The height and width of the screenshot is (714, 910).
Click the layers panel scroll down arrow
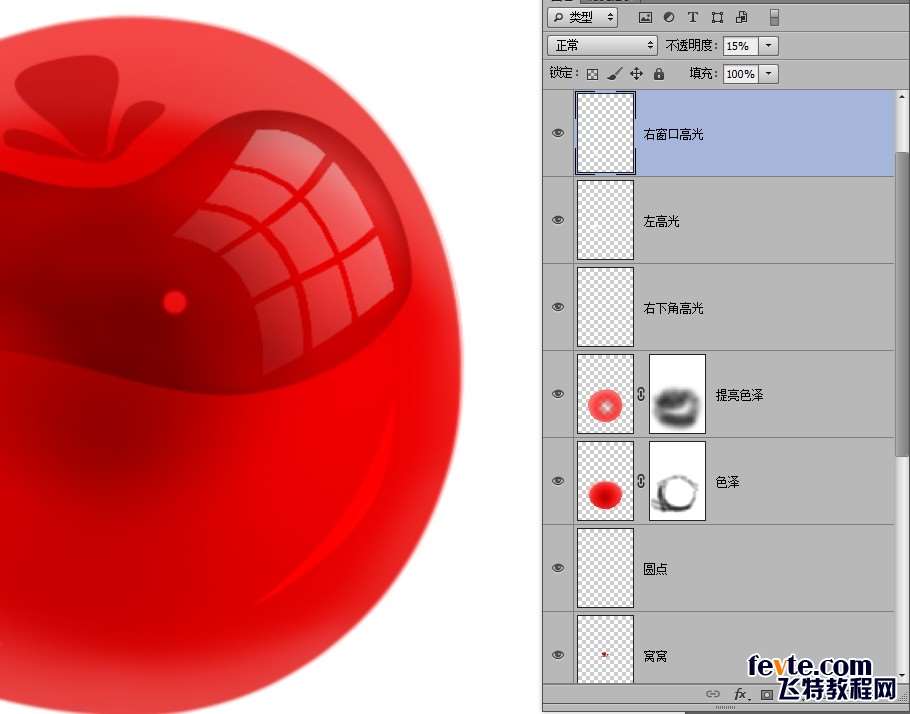[x=902, y=675]
